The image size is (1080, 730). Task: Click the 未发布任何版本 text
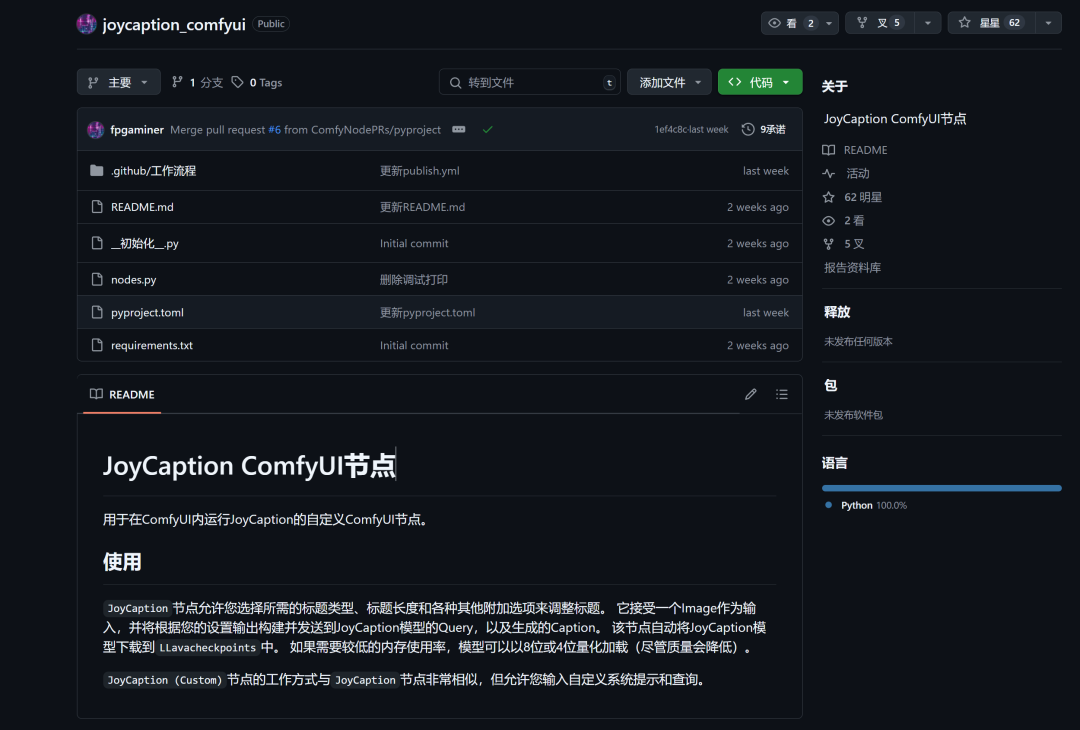tap(858, 342)
